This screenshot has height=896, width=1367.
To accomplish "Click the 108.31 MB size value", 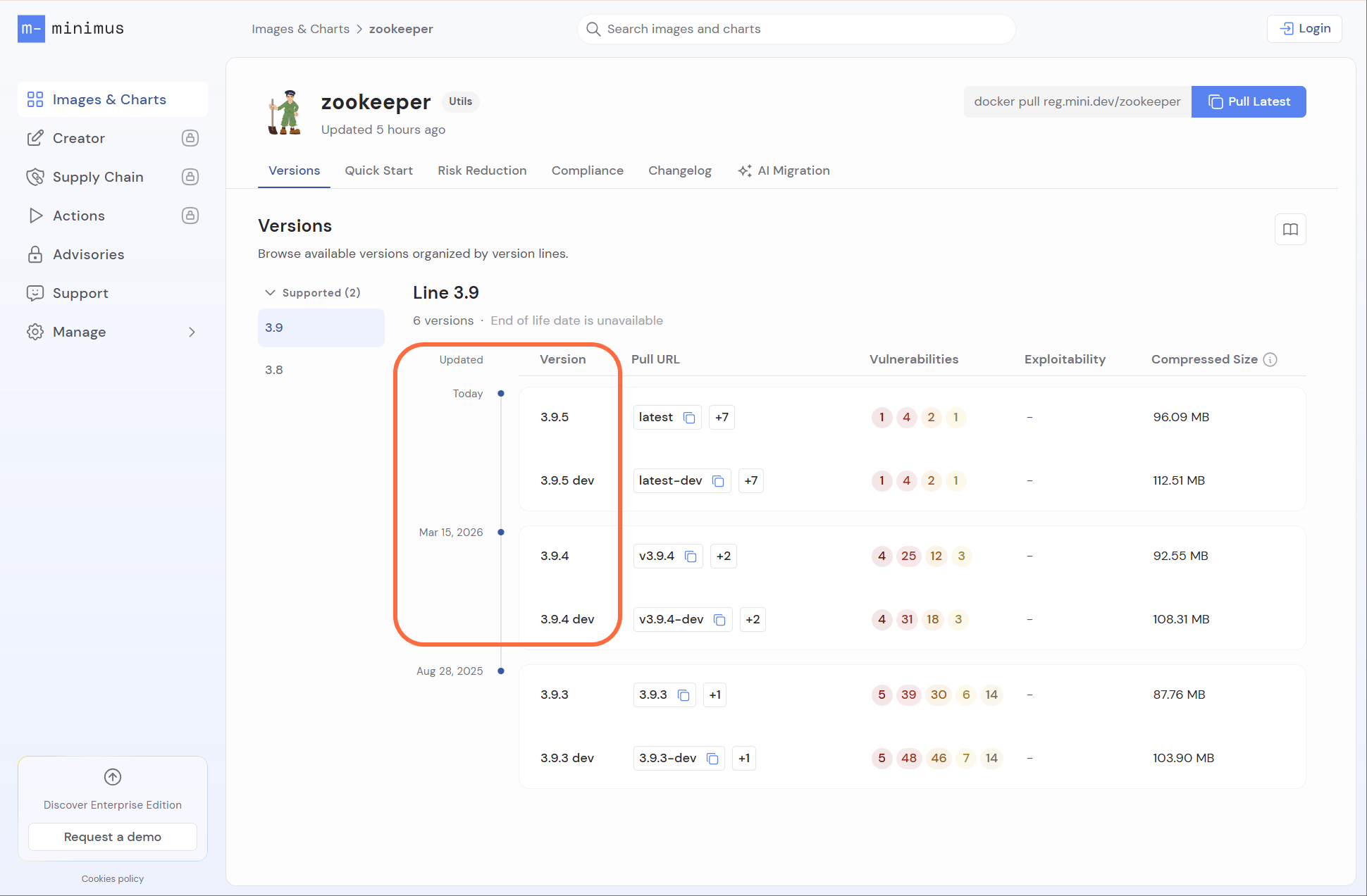I will coord(1181,620).
